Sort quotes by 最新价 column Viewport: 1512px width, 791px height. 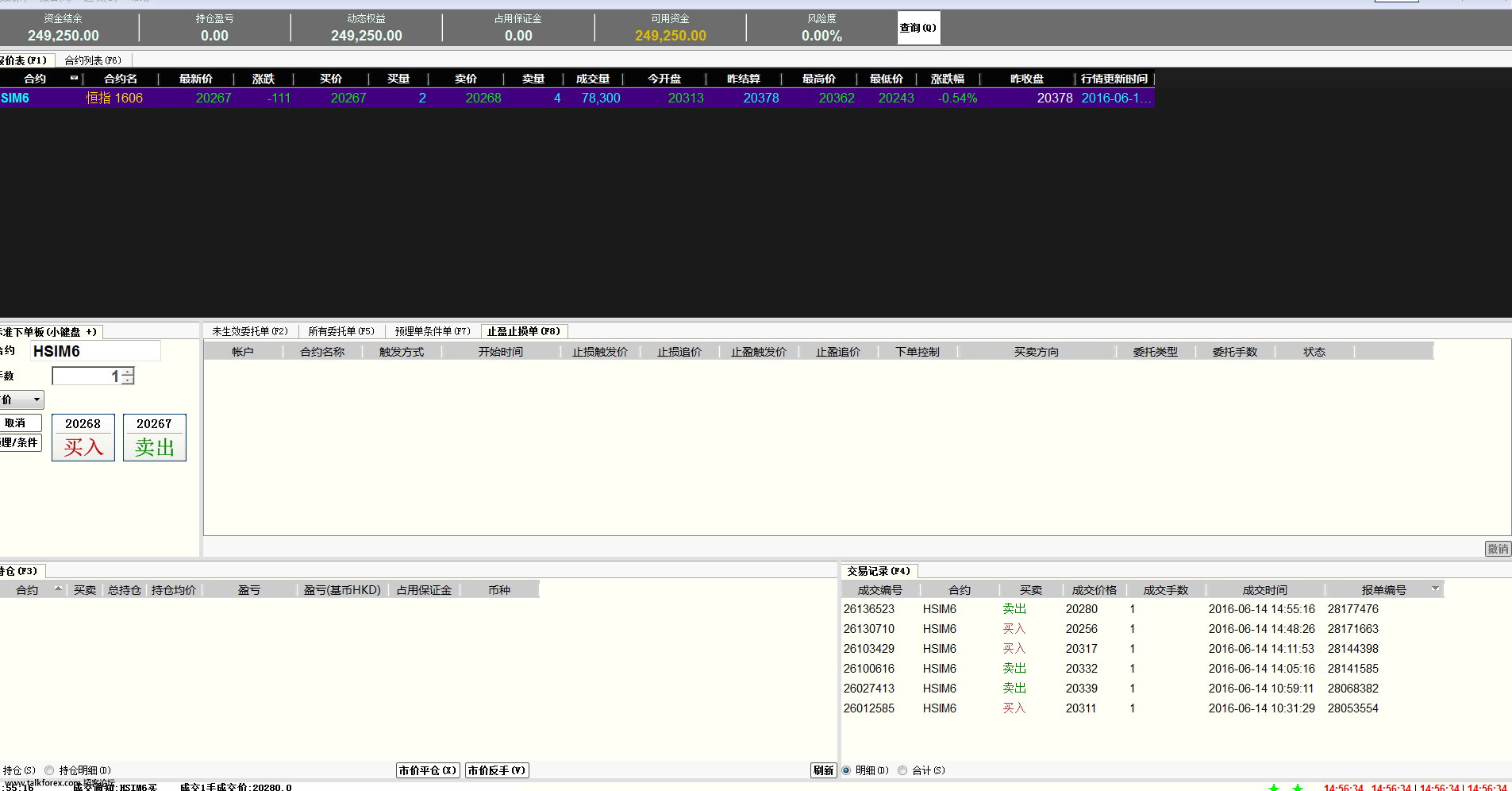point(196,79)
